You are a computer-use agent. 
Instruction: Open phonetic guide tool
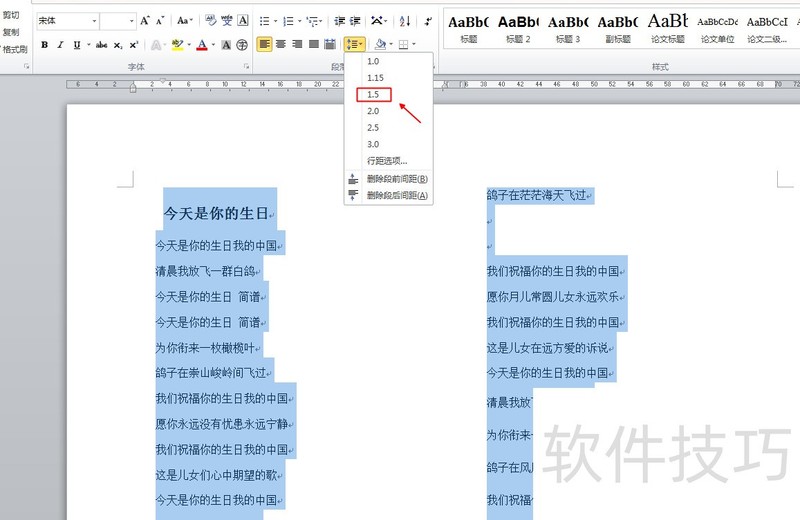pos(227,21)
